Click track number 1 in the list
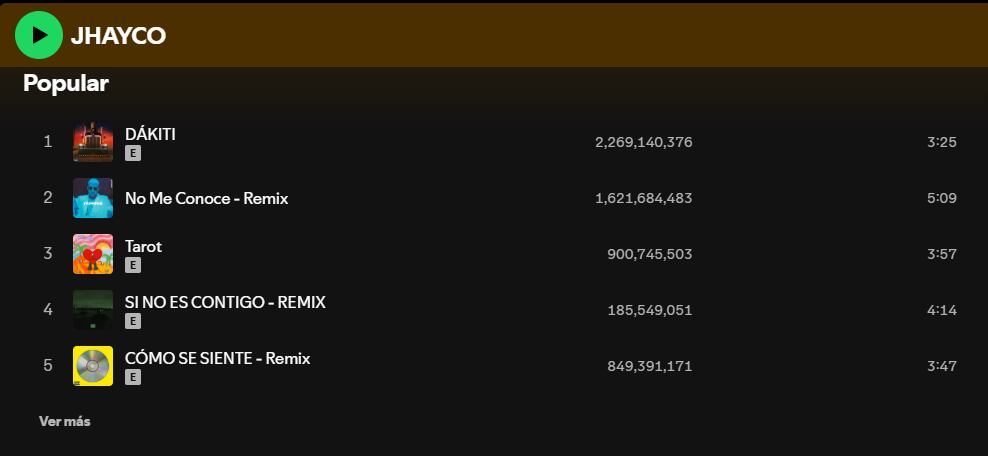Viewport: 988px width, 456px height. point(47,142)
